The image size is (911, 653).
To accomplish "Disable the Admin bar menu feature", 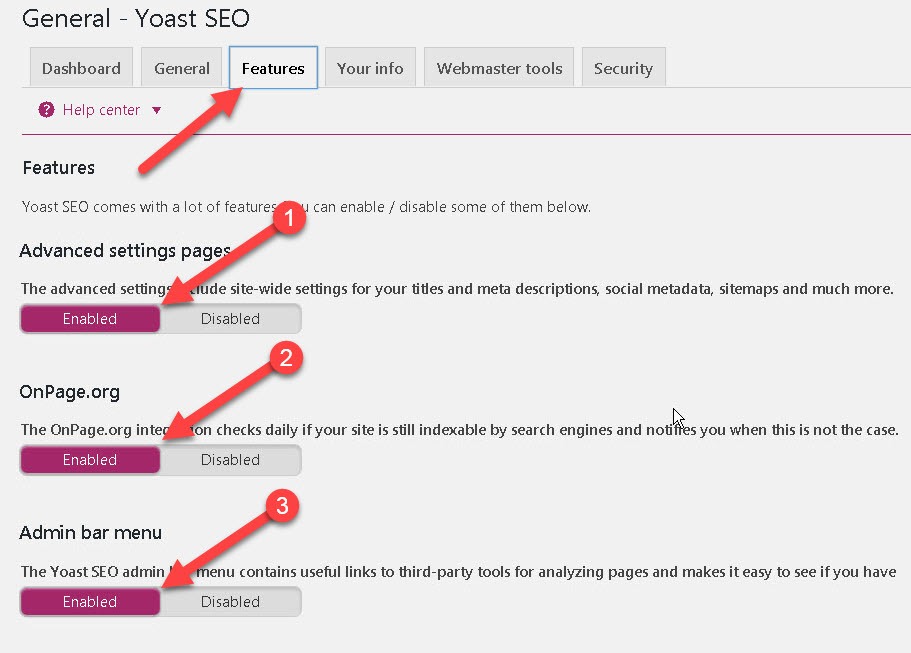I will [230, 601].
